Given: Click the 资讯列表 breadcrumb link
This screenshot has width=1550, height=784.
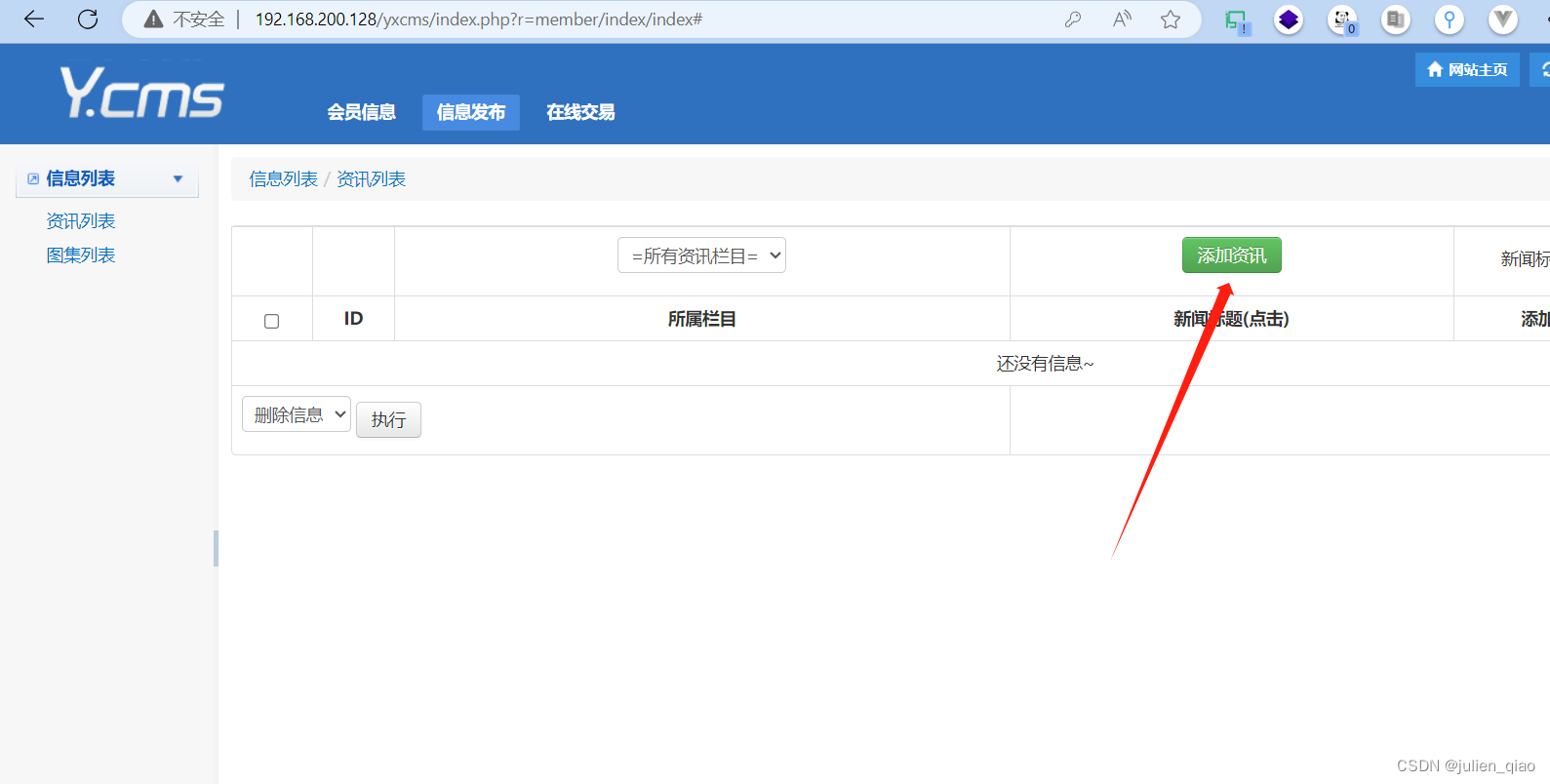Looking at the screenshot, I should click(x=372, y=179).
